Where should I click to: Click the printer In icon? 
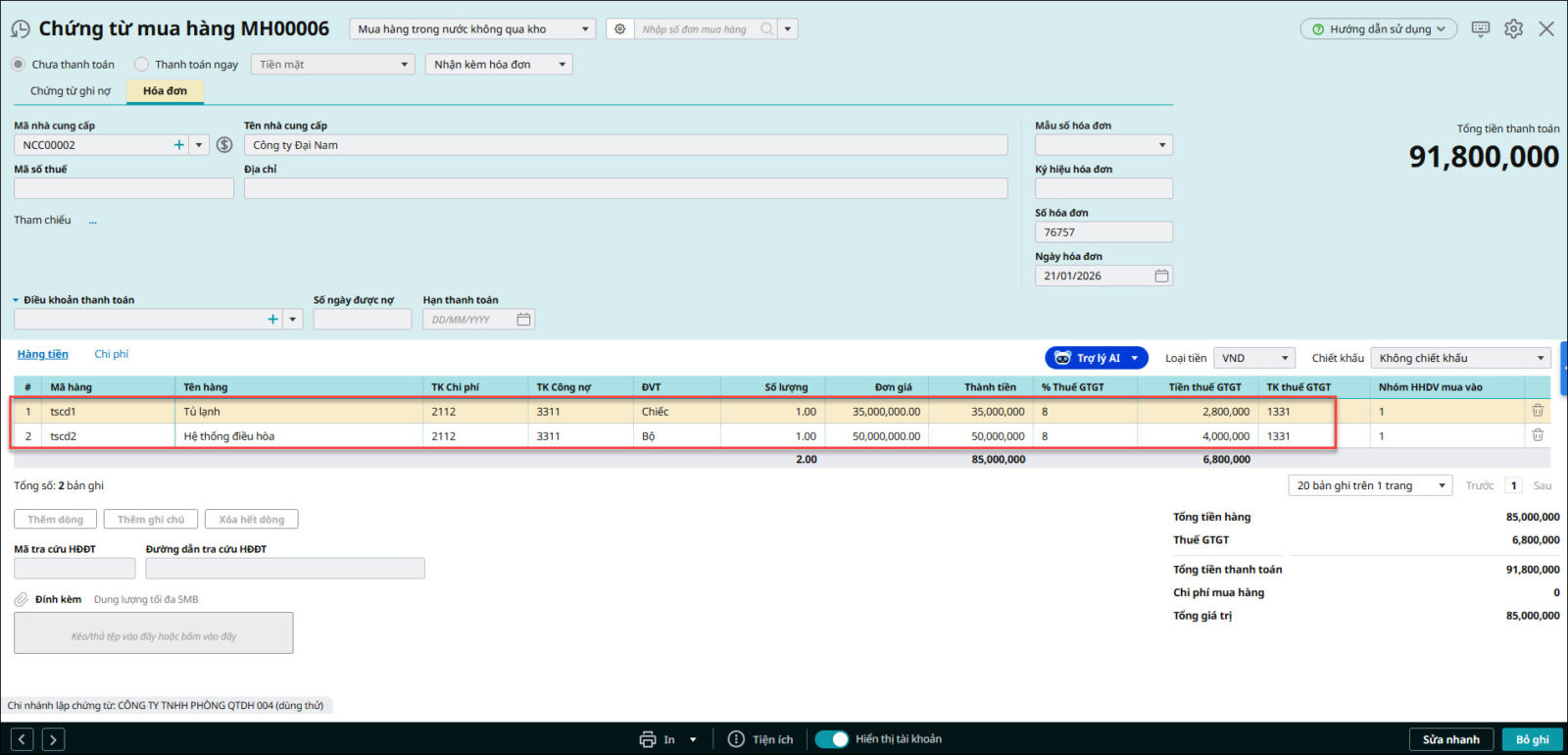[x=648, y=739]
